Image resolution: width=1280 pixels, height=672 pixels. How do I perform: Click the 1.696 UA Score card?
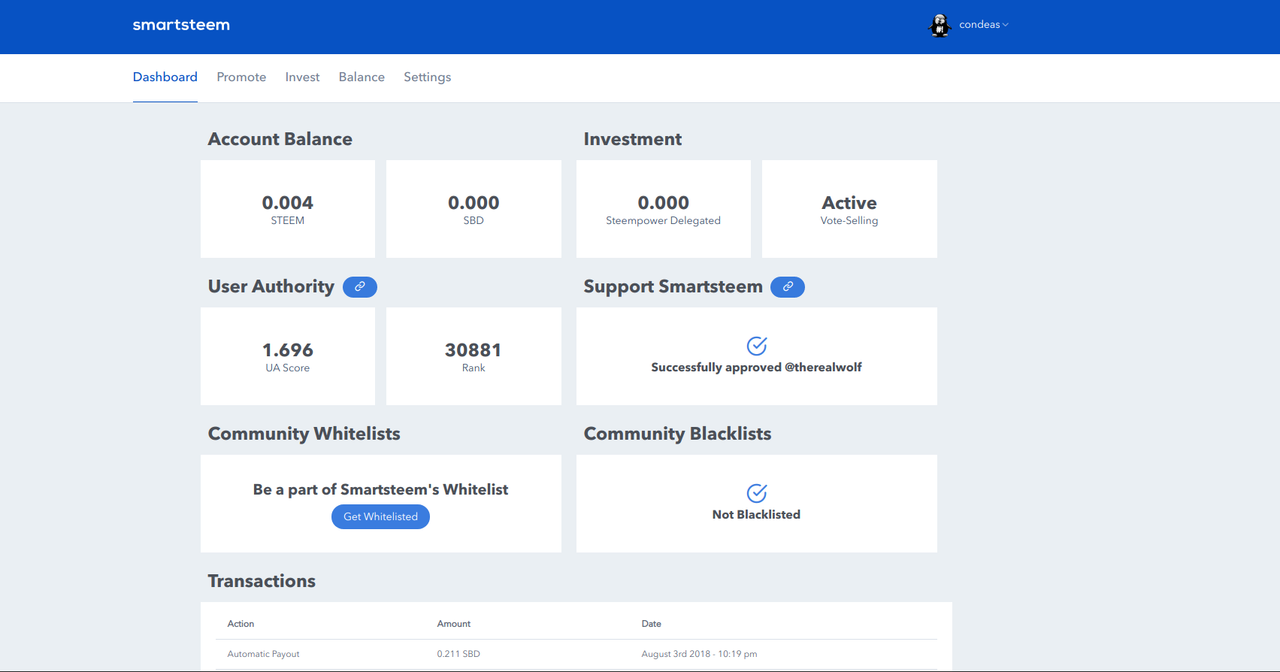pos(288,356)
